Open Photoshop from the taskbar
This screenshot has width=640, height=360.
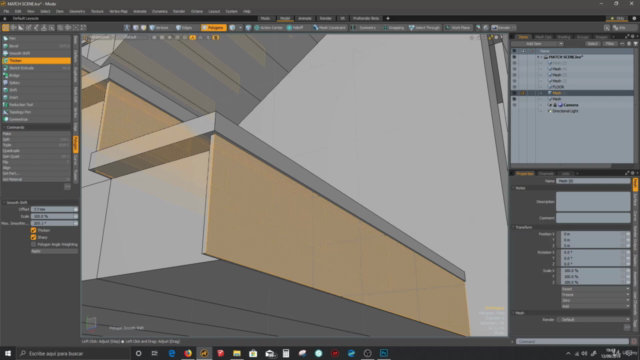(x=384, y=353)
